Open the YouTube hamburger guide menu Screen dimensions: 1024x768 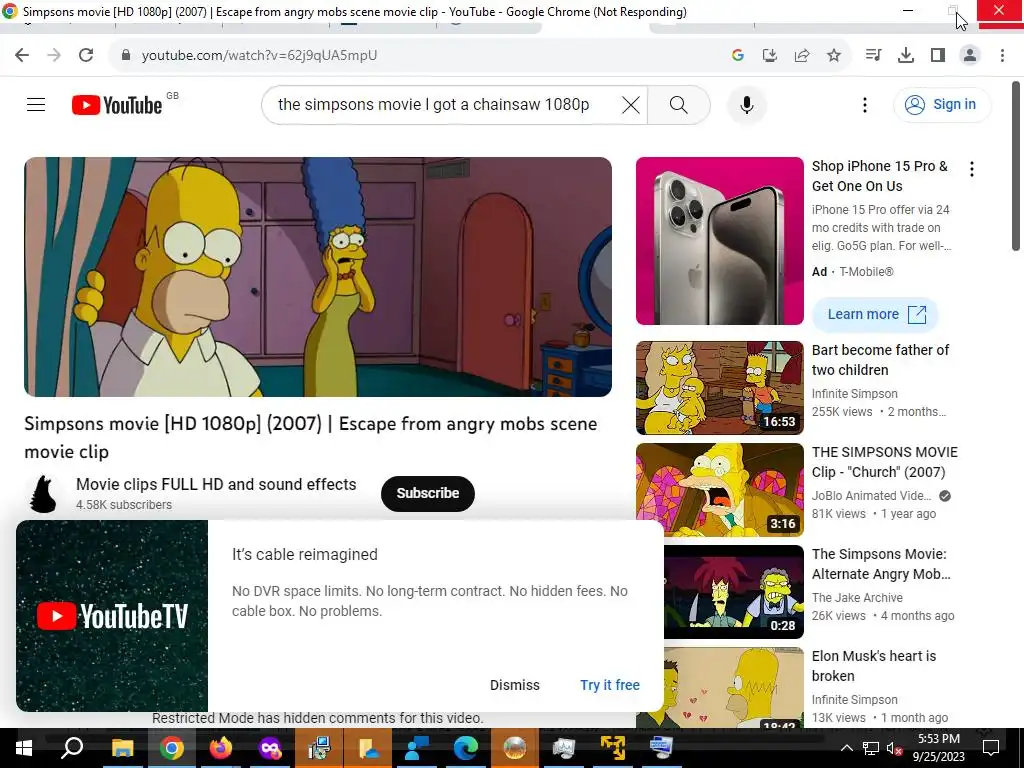tap(36, 104)
